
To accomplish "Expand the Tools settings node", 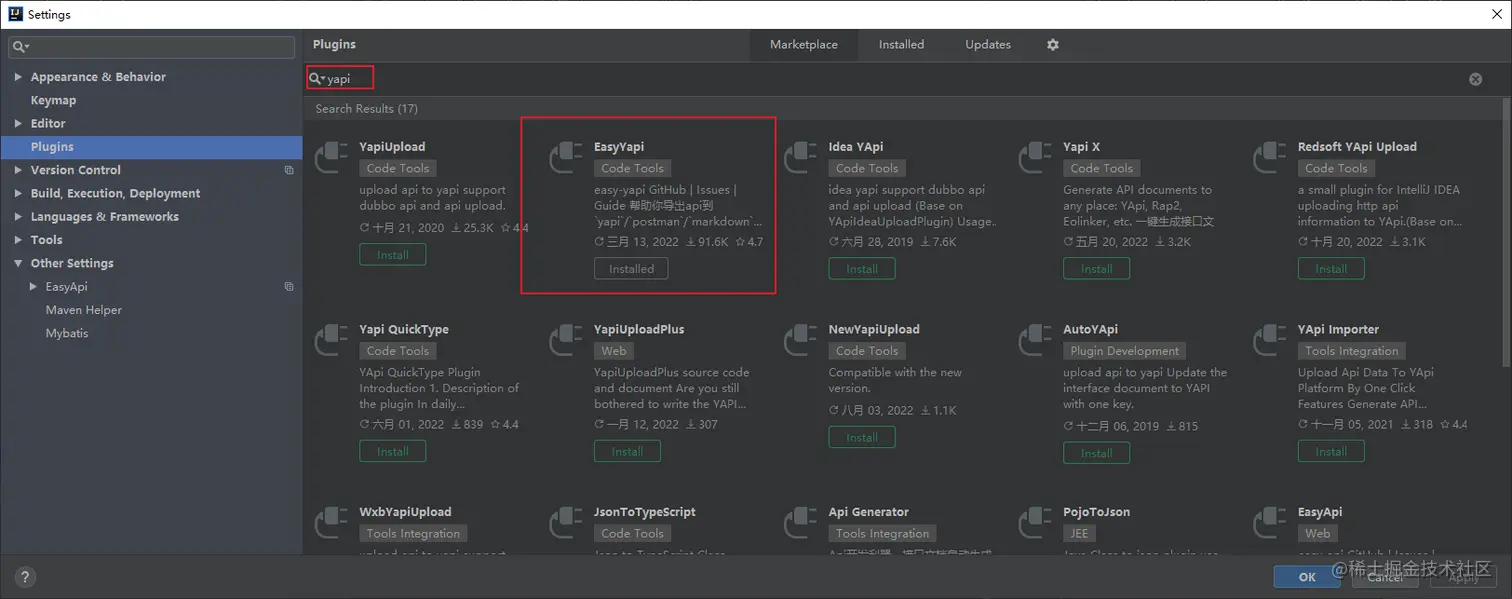I will point(18,240).
